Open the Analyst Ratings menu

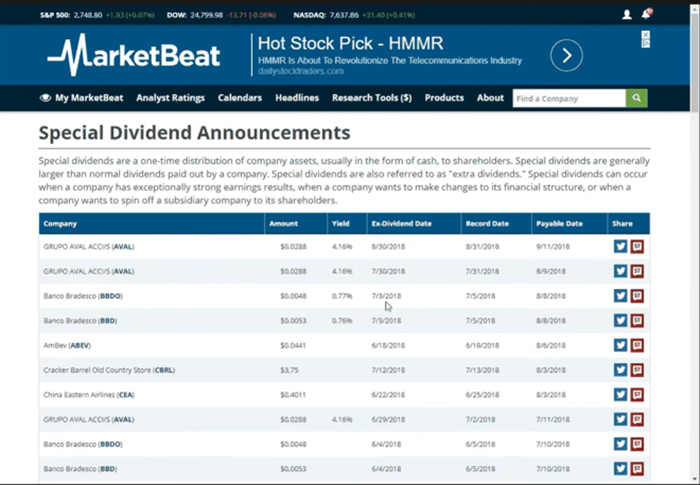click(170, 98)
